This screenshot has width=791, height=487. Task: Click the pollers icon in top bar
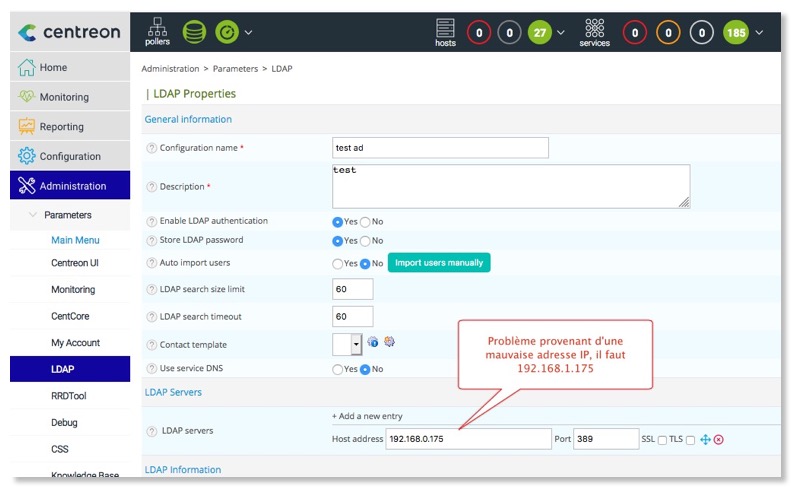click(x=157, y=31)
